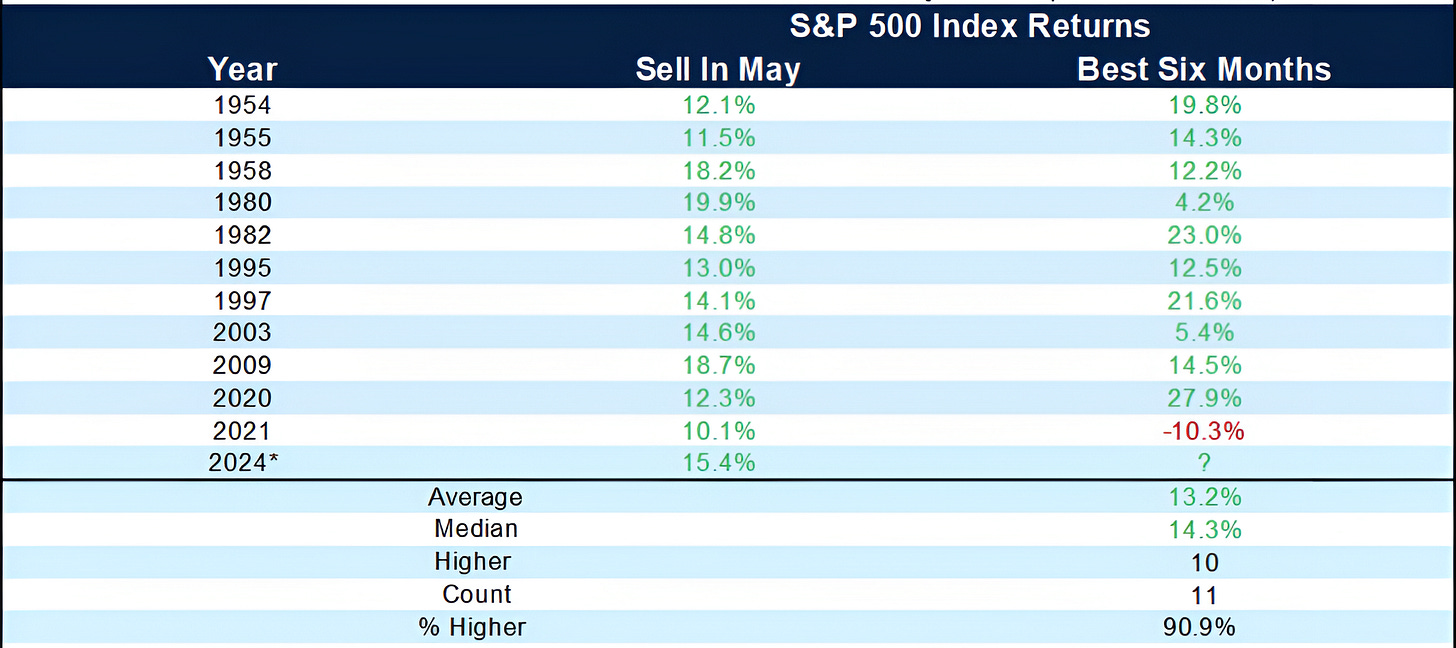
Task: Select the 10.1% Sell In May value
Action: [x=719, y=430]
